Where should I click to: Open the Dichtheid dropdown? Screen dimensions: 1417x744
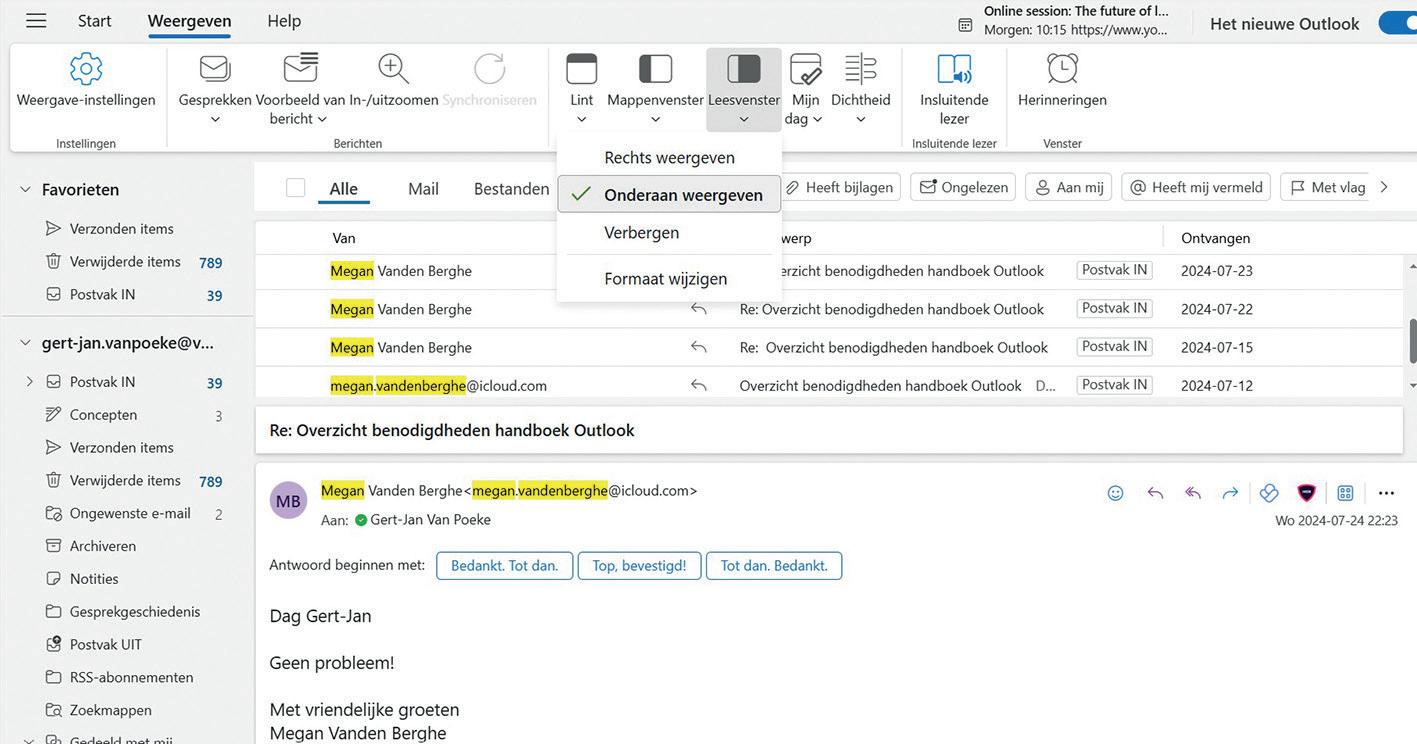click(x=861, y=90)
